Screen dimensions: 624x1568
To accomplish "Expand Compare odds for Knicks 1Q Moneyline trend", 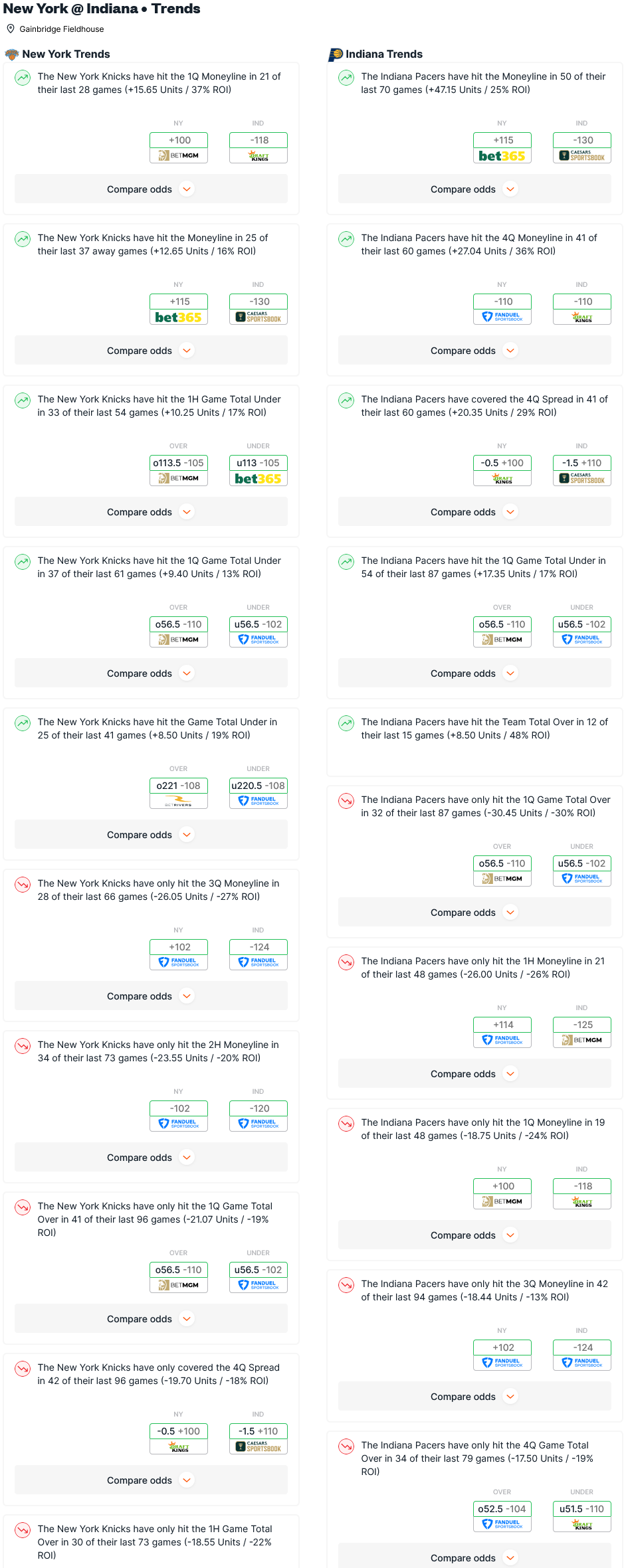I will click(x=151, y=189).
